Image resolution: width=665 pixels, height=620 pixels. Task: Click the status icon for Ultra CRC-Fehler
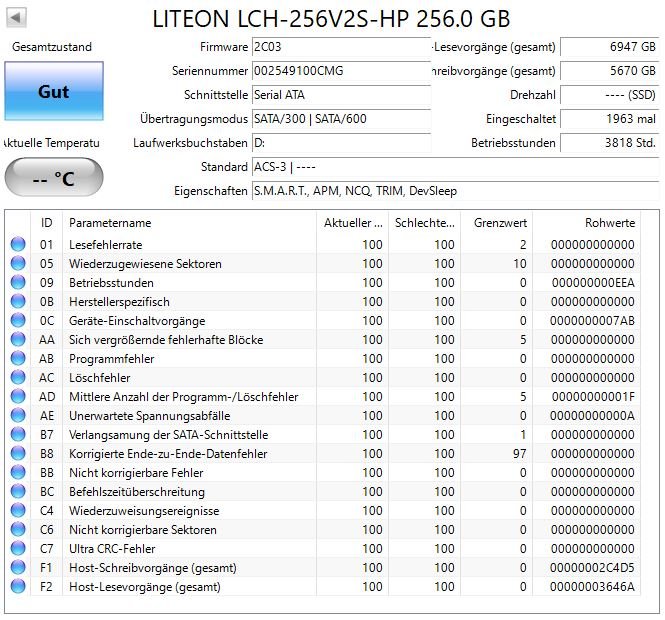coord(17,549)
